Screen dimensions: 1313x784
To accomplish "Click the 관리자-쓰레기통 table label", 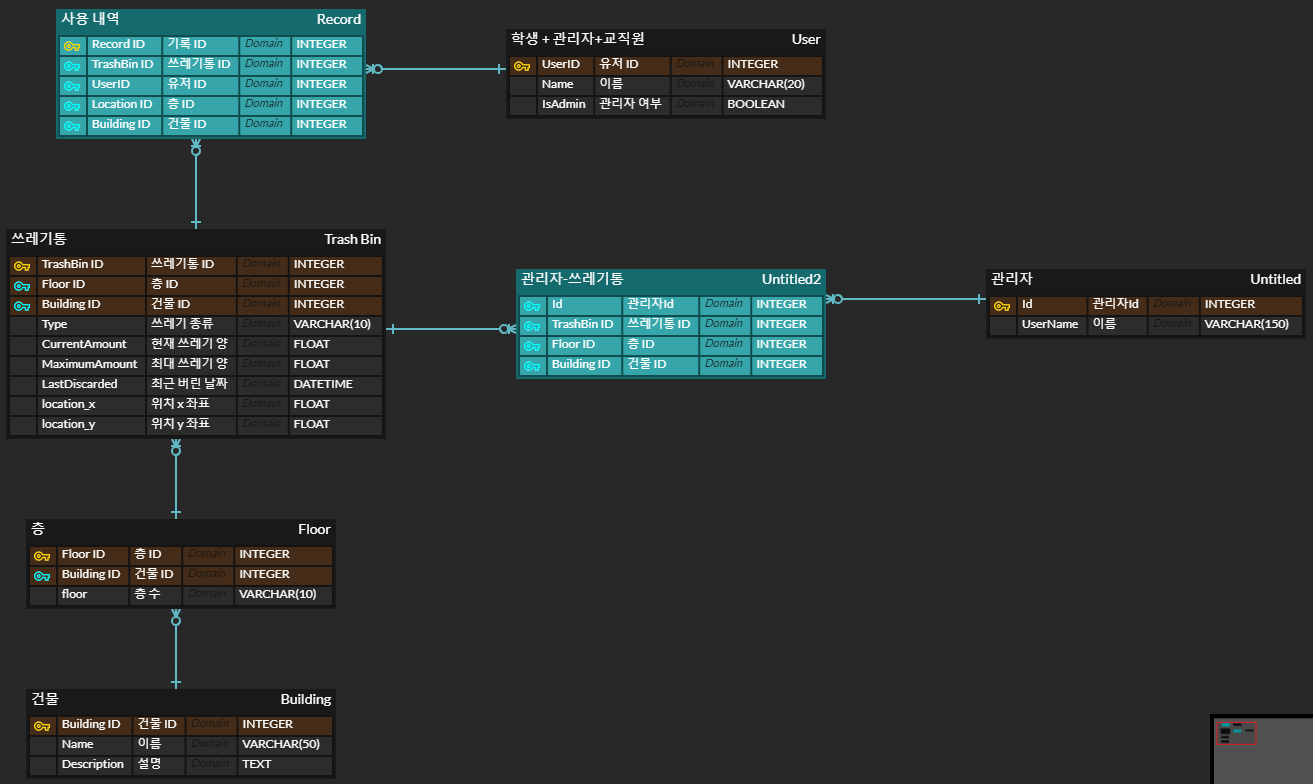I will pyautogui.click(x=572, y=279).
